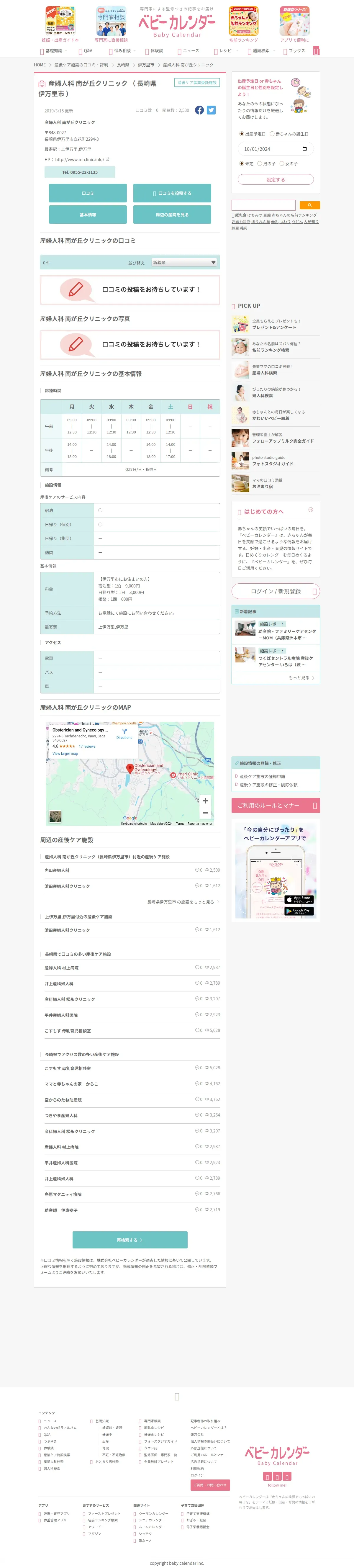
Task: Select the 赤ちゃんの誕生日 radio button
Action: (x=272, y=134)
